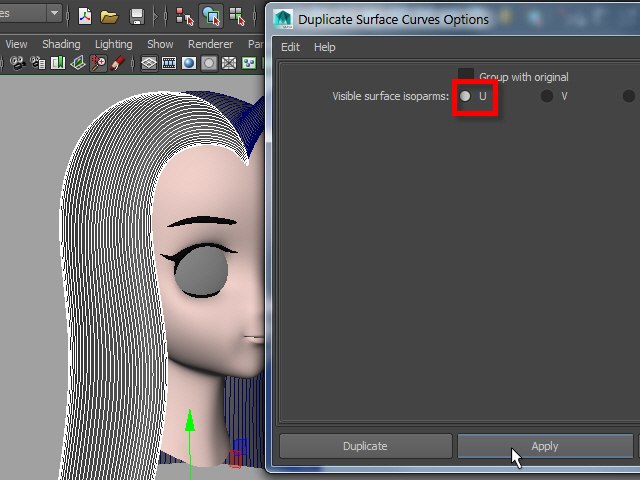Select by component type mode icon
The image size is (640, 480).
point(237,16)
